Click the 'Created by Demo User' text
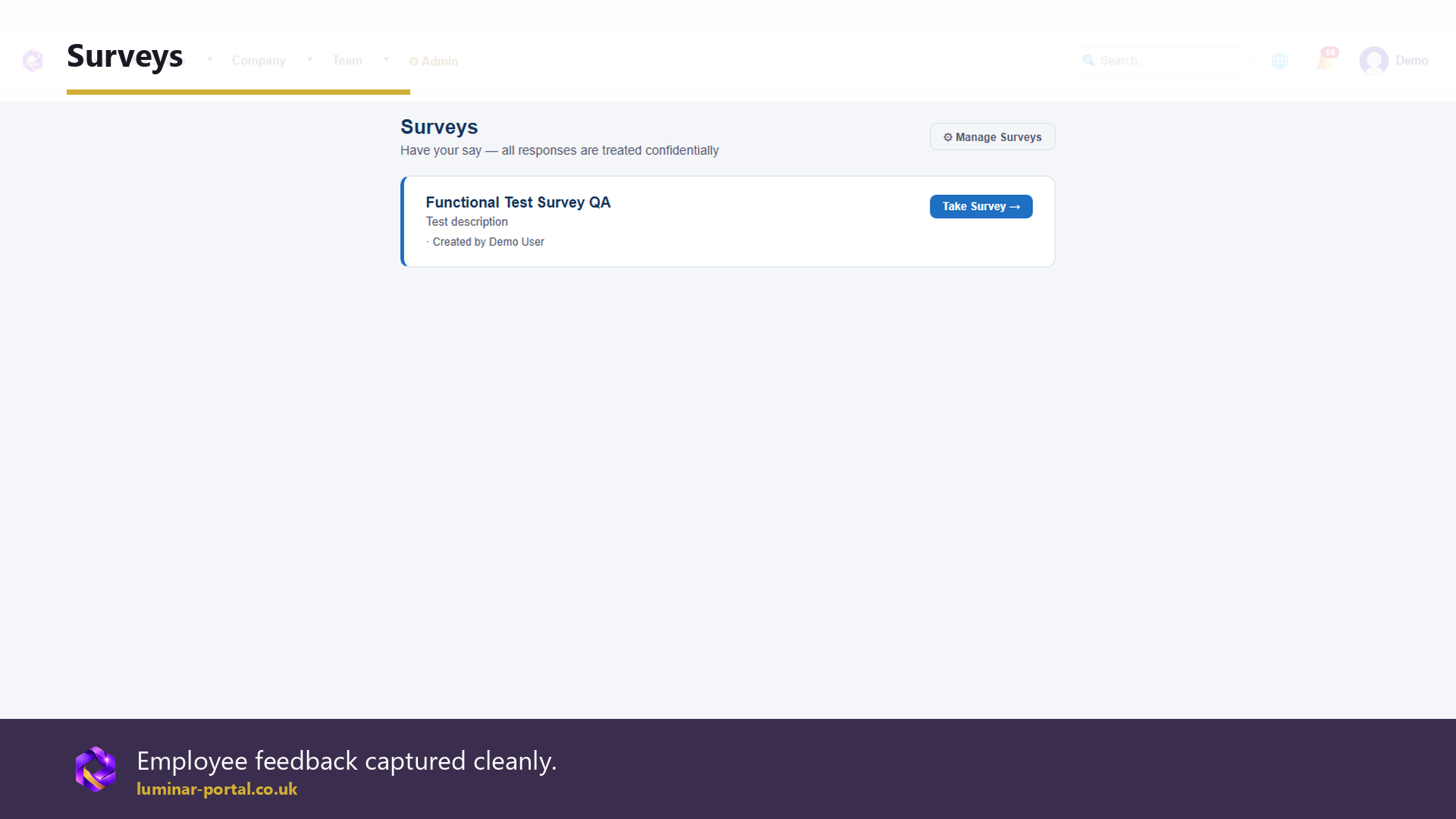 pyautogui.click(x=488, y=242)
